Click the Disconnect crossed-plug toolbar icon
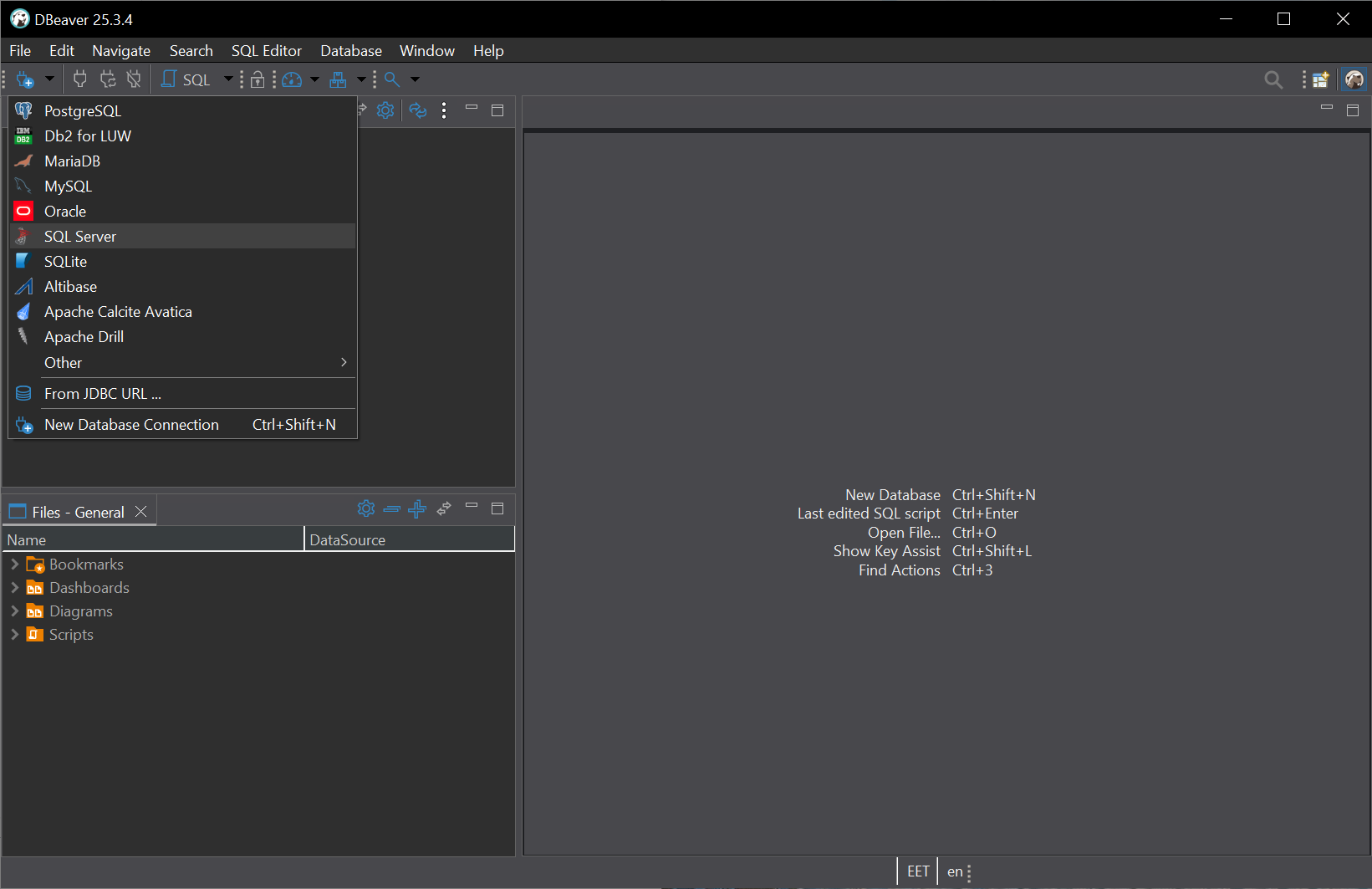1372x889 pixels. 134,79
